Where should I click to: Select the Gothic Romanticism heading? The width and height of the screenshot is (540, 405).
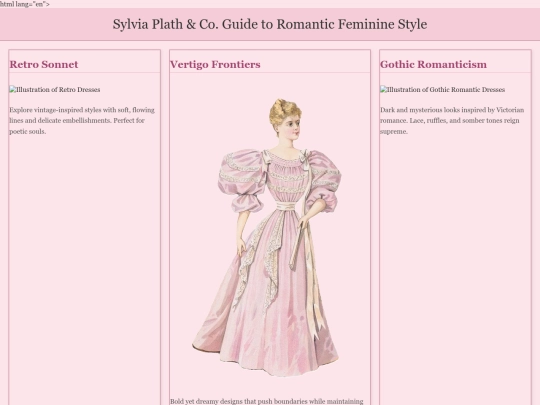(x=433, y=64)
